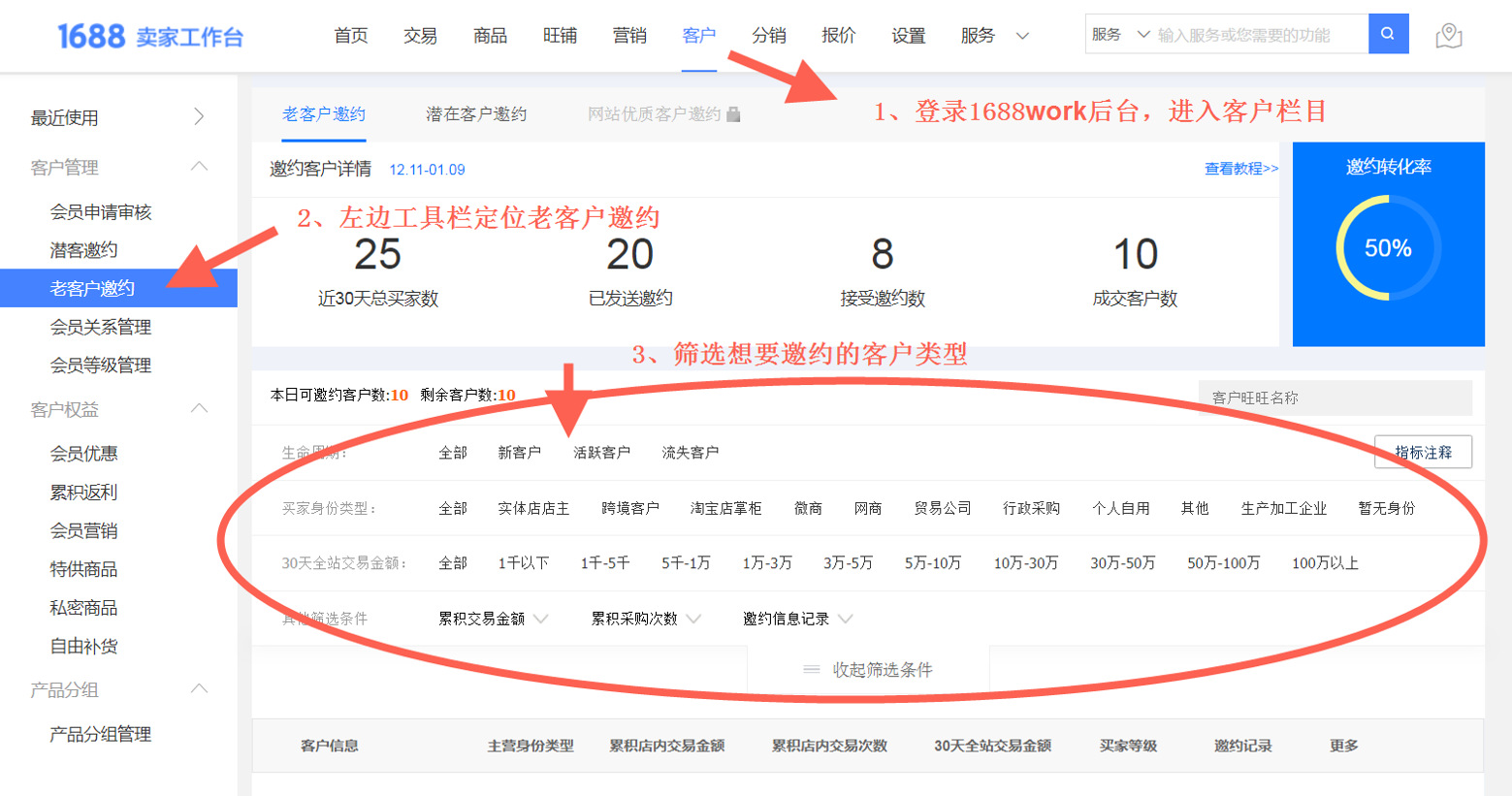The width and height of the screenshot is (1512, 796).
Task: Open the 旺铺 menu
Action: click(560, 36)
